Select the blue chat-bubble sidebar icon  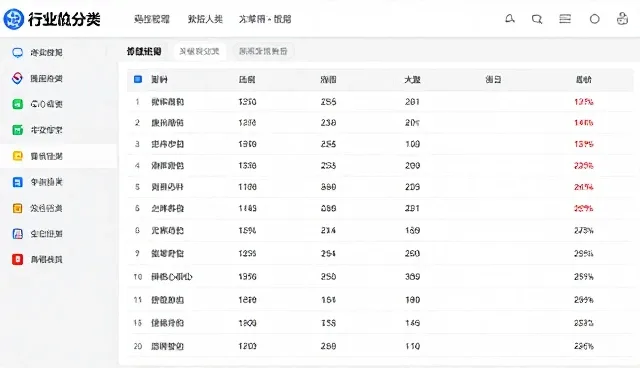18,53
